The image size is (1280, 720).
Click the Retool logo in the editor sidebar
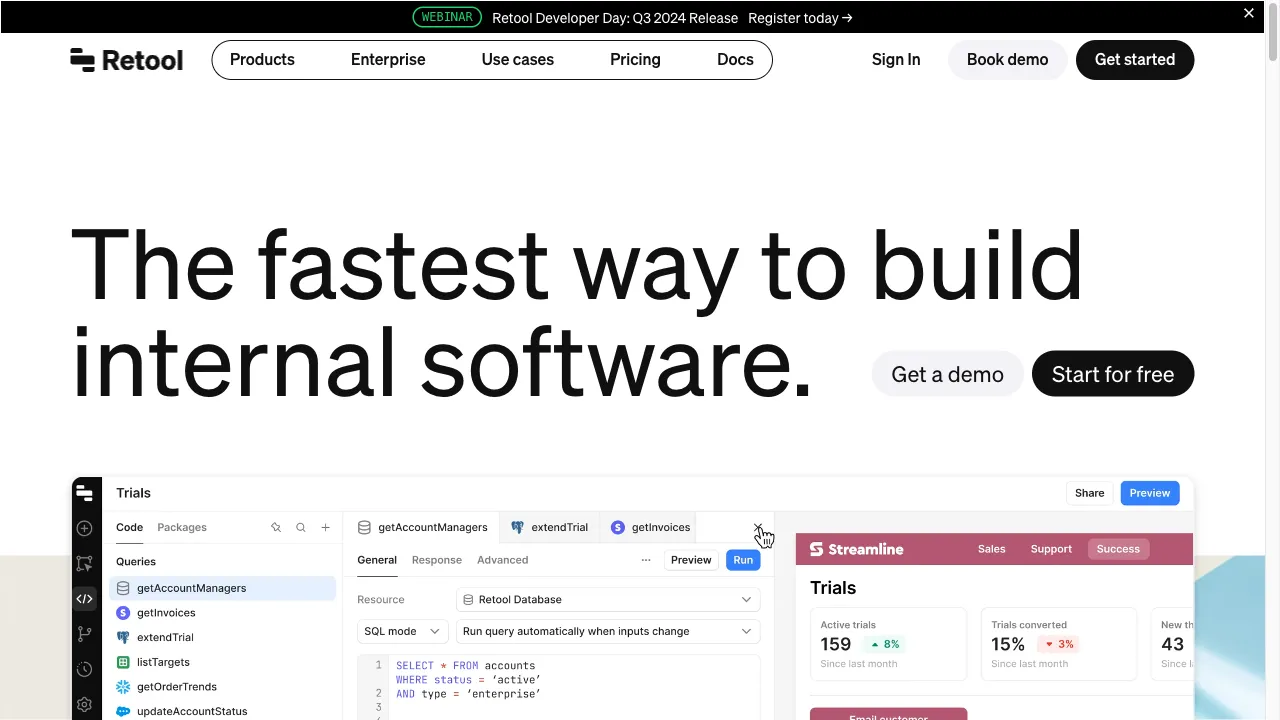pos(85,493)
